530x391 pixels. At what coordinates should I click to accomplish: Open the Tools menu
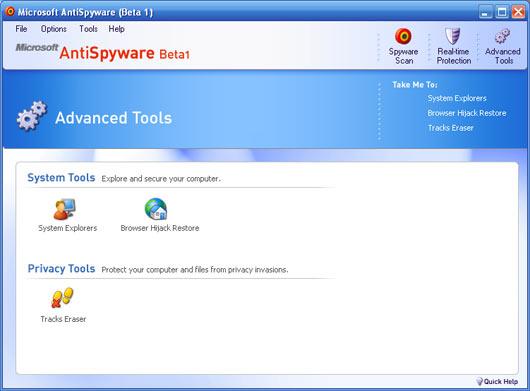[88, 29]
